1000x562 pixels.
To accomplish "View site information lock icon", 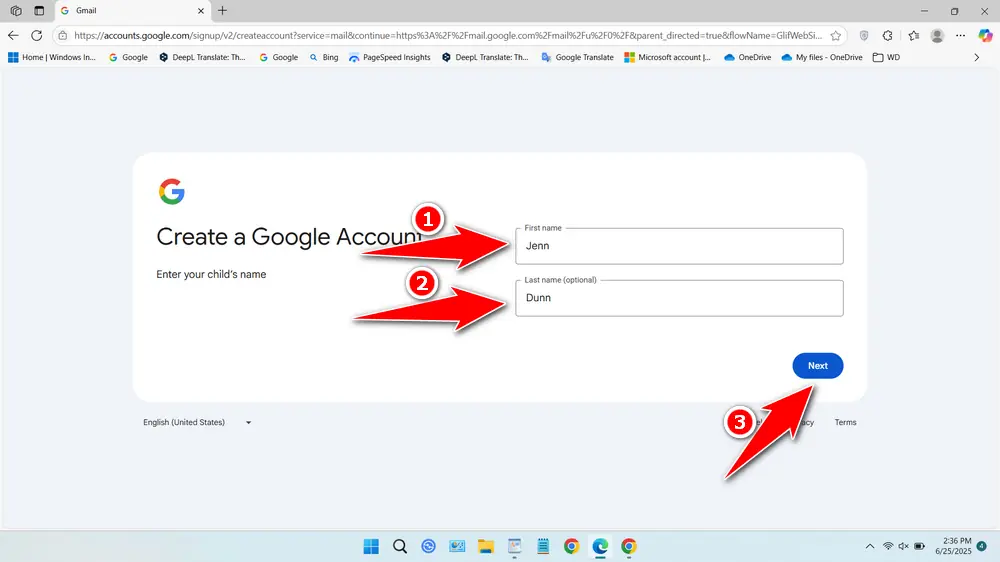I will click(x=62, y=36).
